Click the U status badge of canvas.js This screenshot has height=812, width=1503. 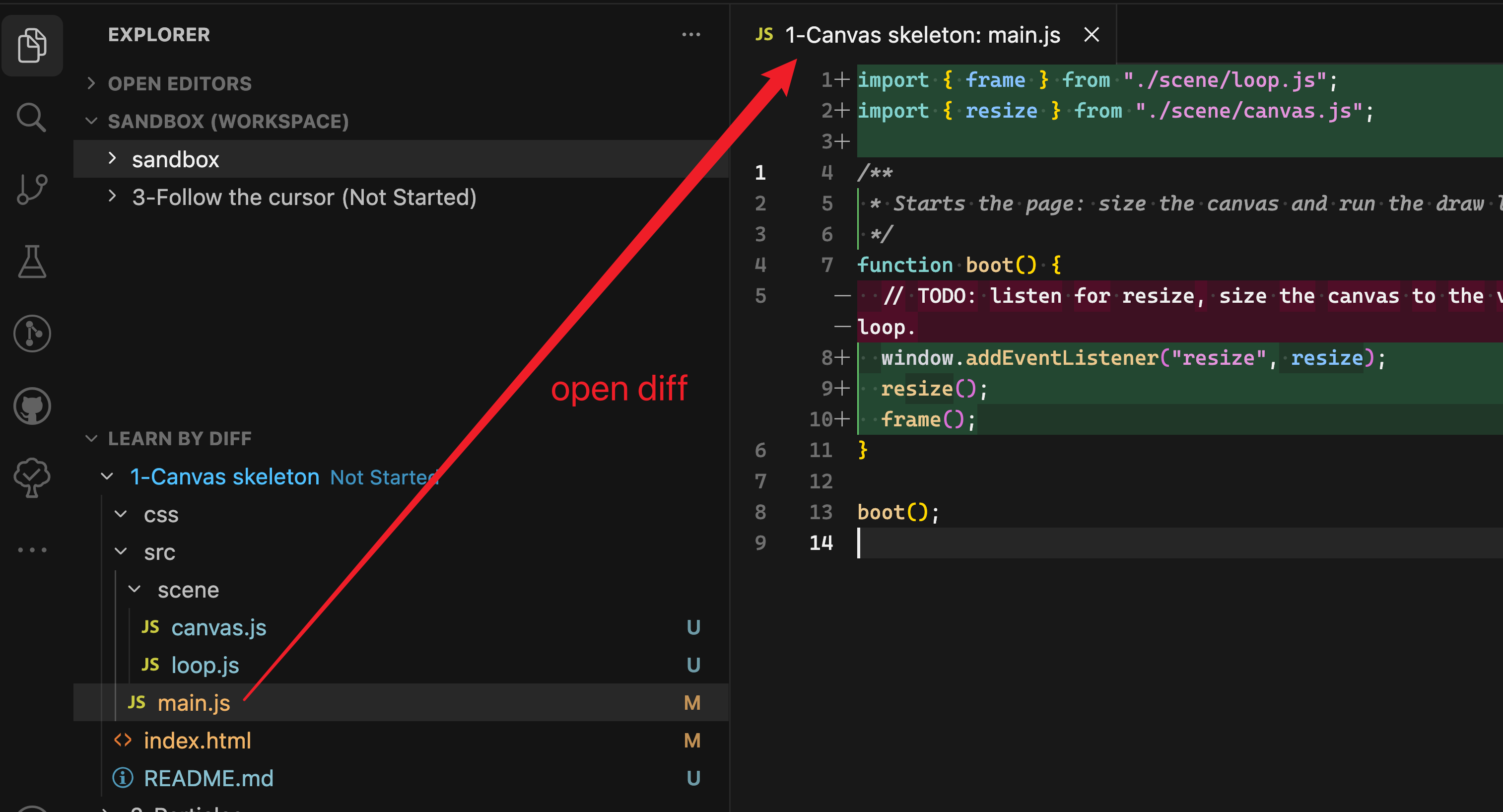pyautogui.click(x=693, y=628)
